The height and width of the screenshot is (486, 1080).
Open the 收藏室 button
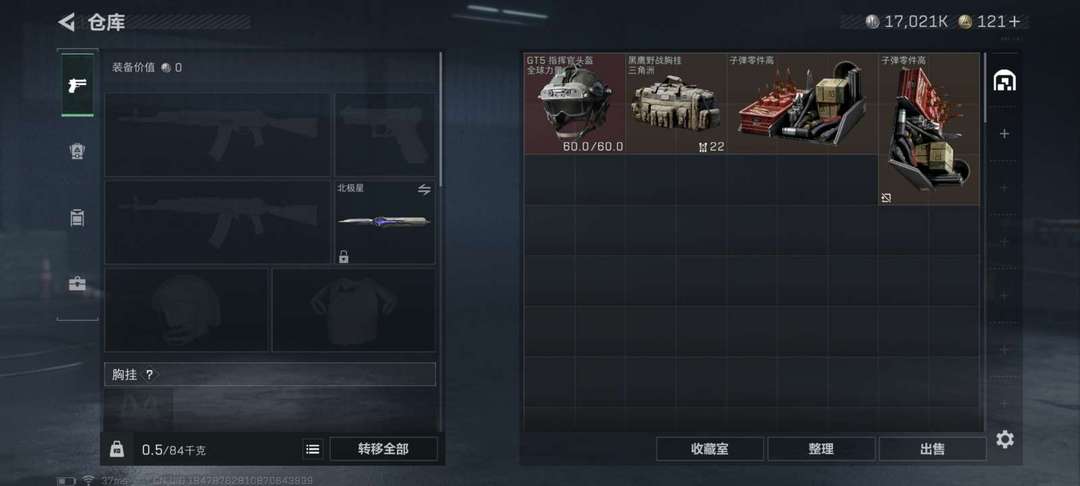(709, 450)
